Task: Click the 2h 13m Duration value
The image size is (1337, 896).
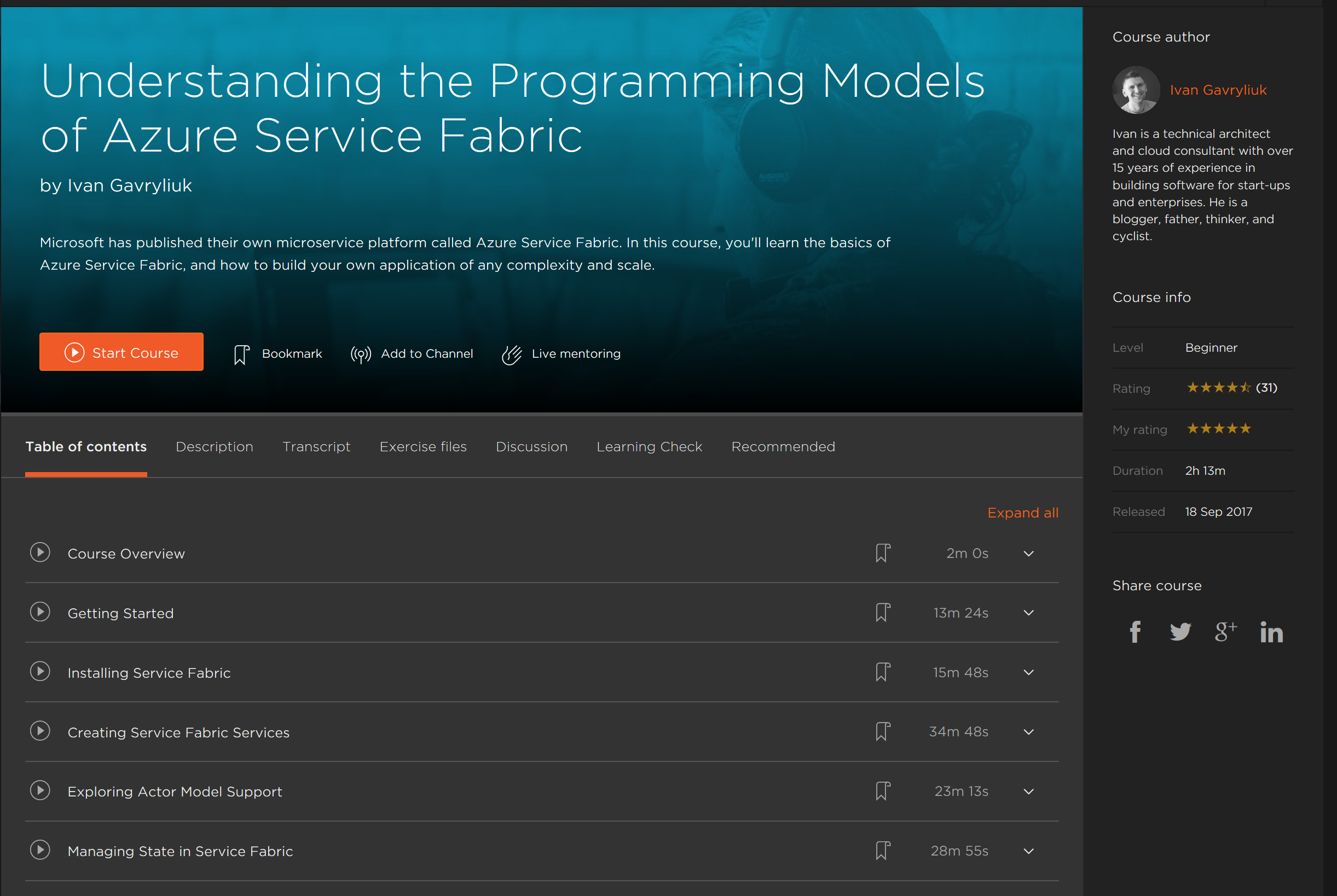Action: pyautogui.click(x=1205, y=470)
